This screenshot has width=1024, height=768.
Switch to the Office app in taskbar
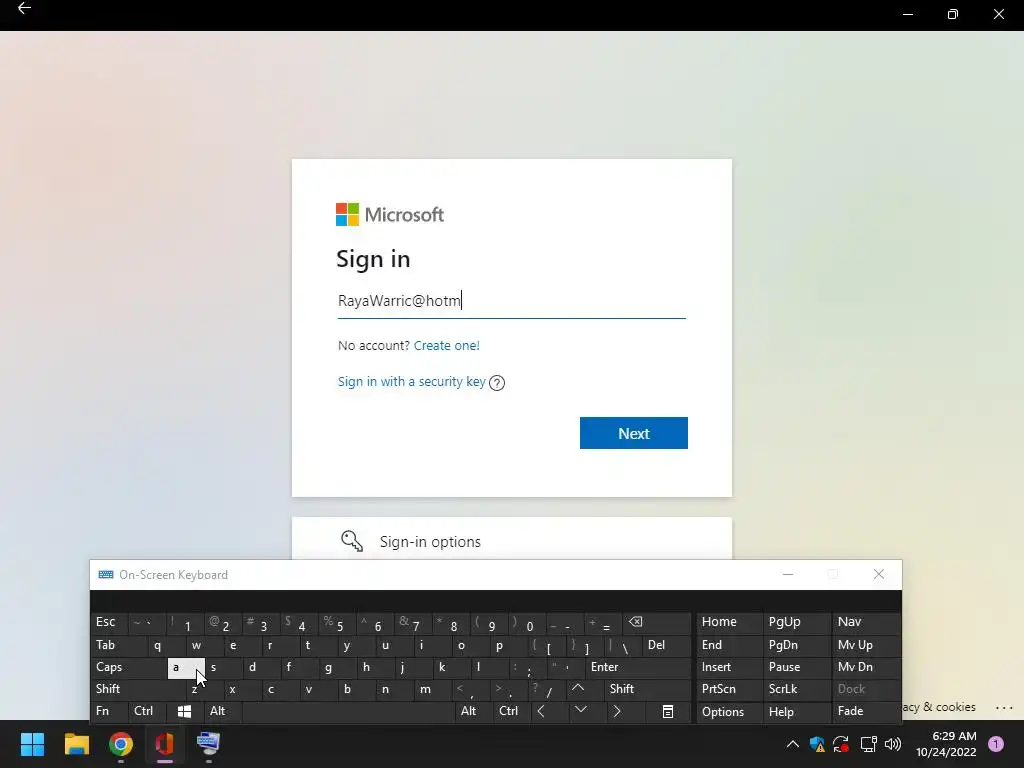[x=165, y=744]
